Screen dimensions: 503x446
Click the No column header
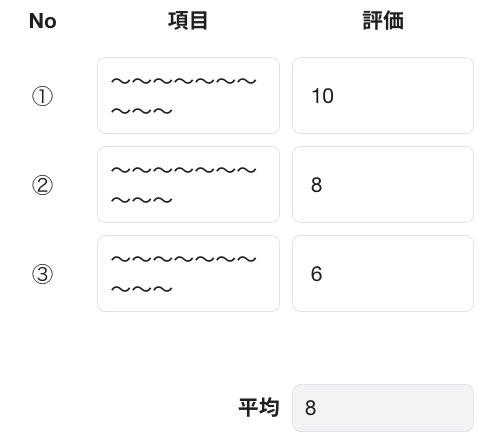point(43,21)
